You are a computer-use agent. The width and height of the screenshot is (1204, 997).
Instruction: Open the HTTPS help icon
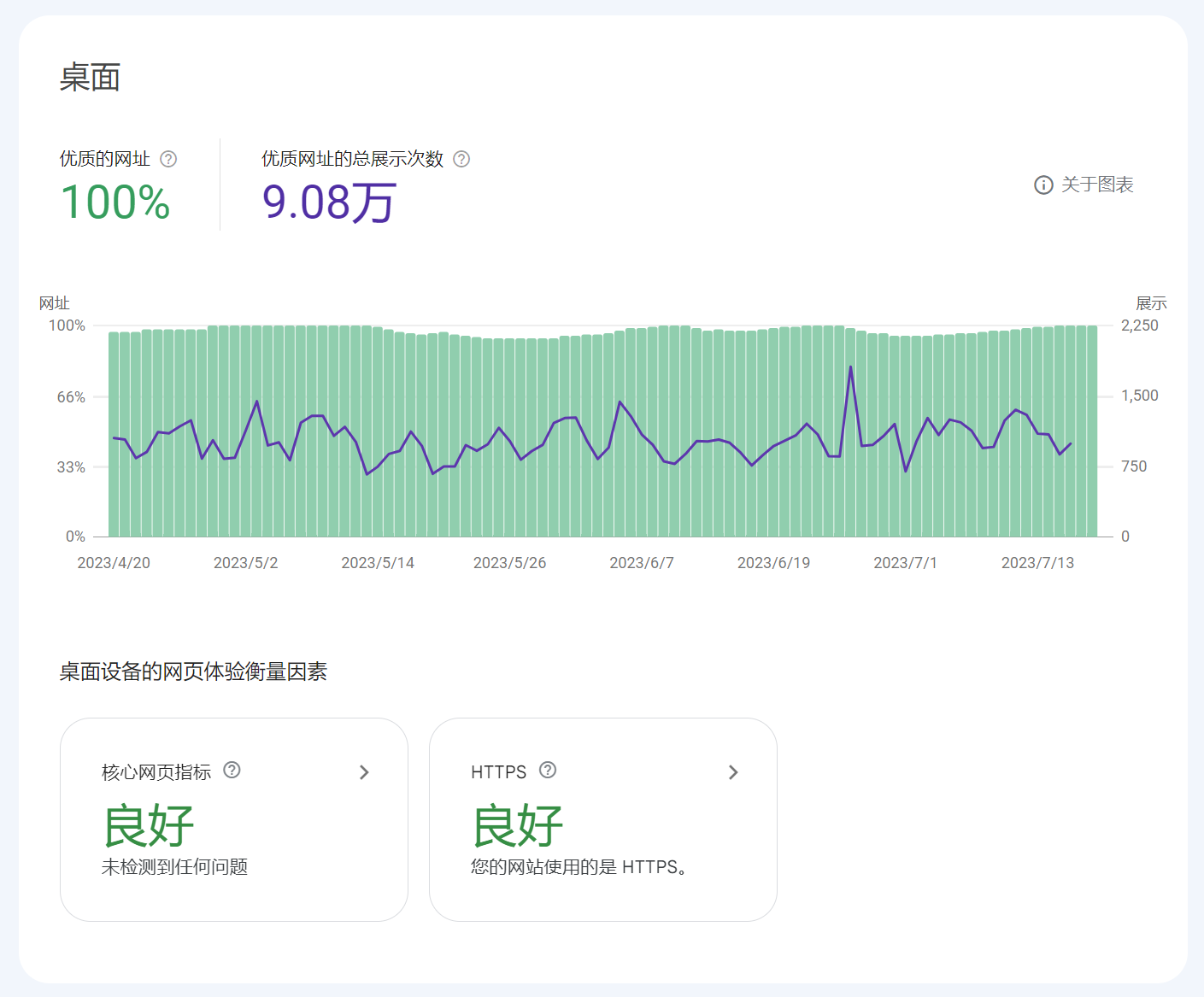pyautogui.click(x=548, y=771)
